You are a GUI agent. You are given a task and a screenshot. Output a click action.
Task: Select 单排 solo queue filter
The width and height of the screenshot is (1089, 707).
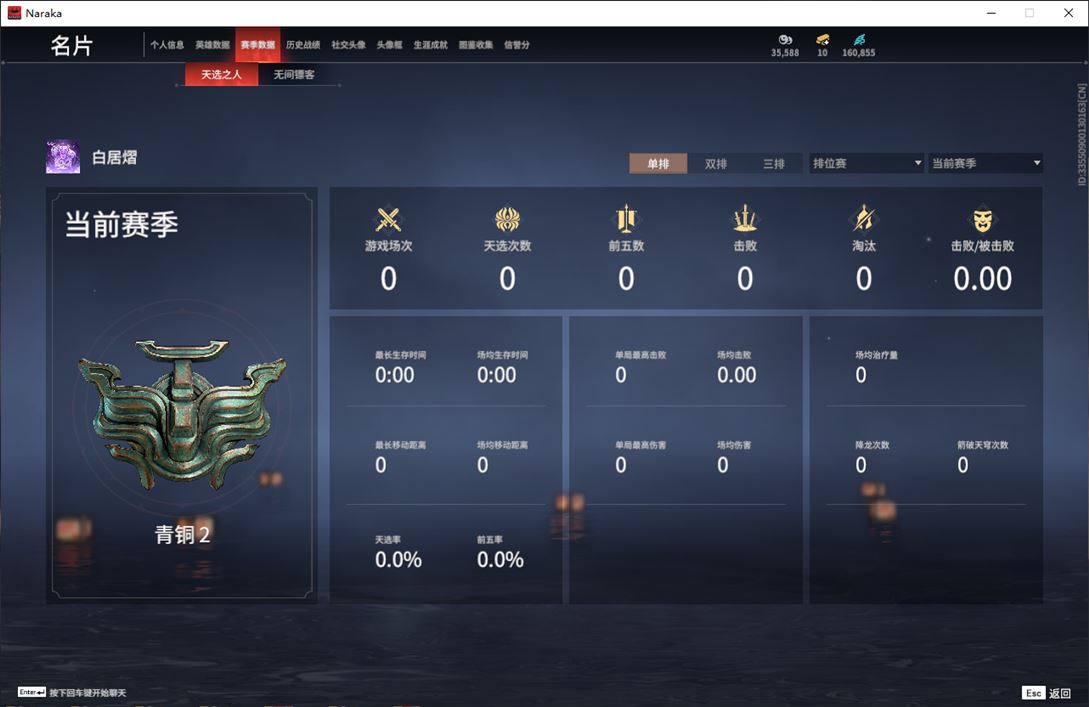click(658, 163)
